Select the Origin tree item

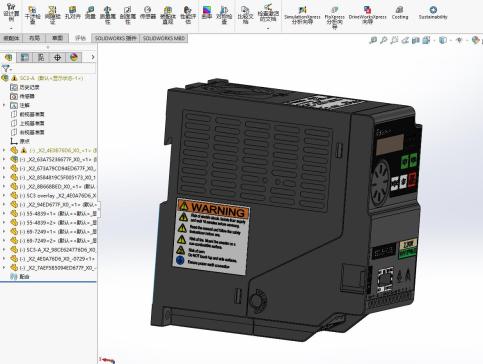[x=24, y=141]
